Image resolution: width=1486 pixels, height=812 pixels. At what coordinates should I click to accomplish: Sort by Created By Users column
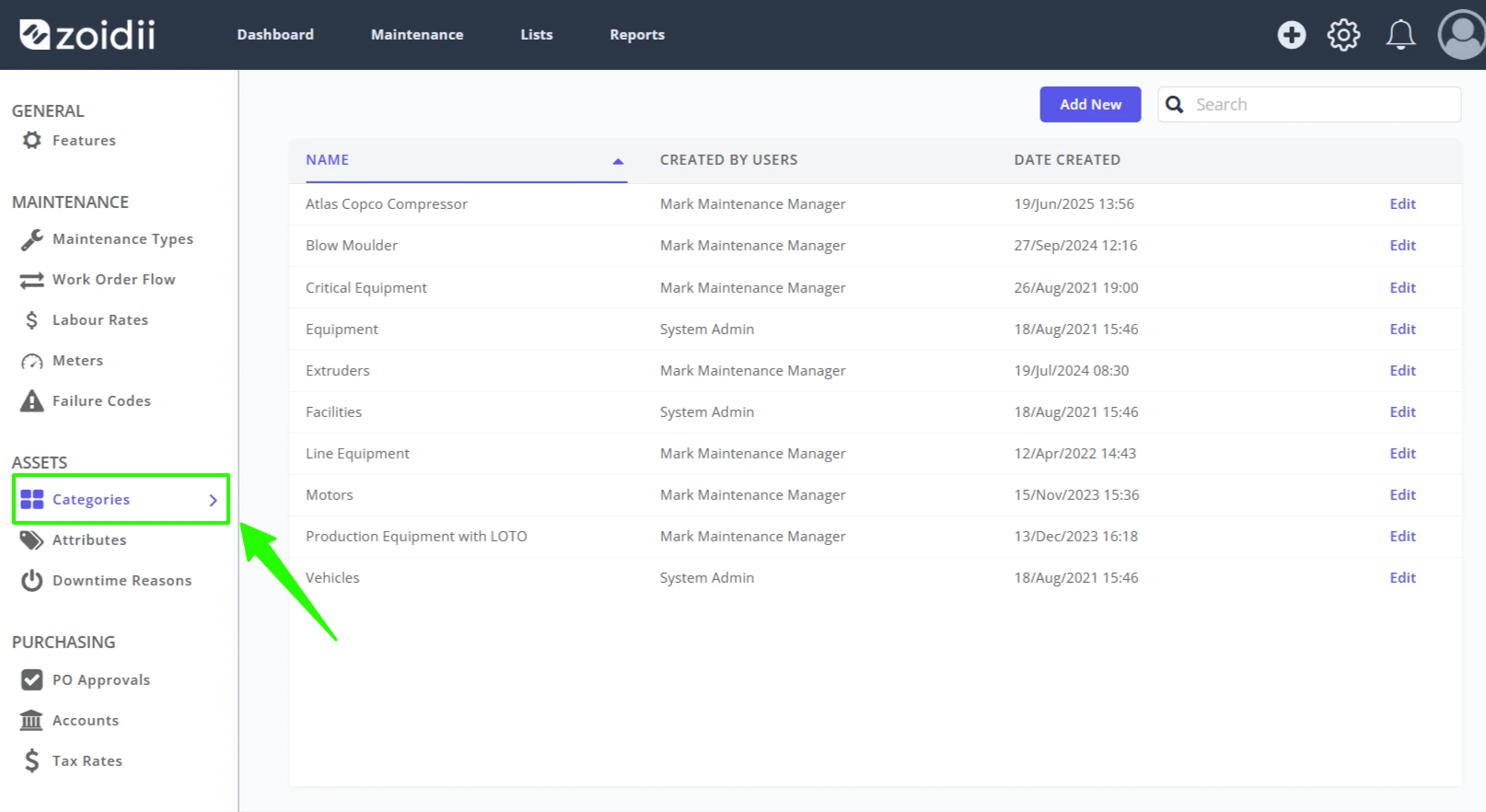point(728,160)
